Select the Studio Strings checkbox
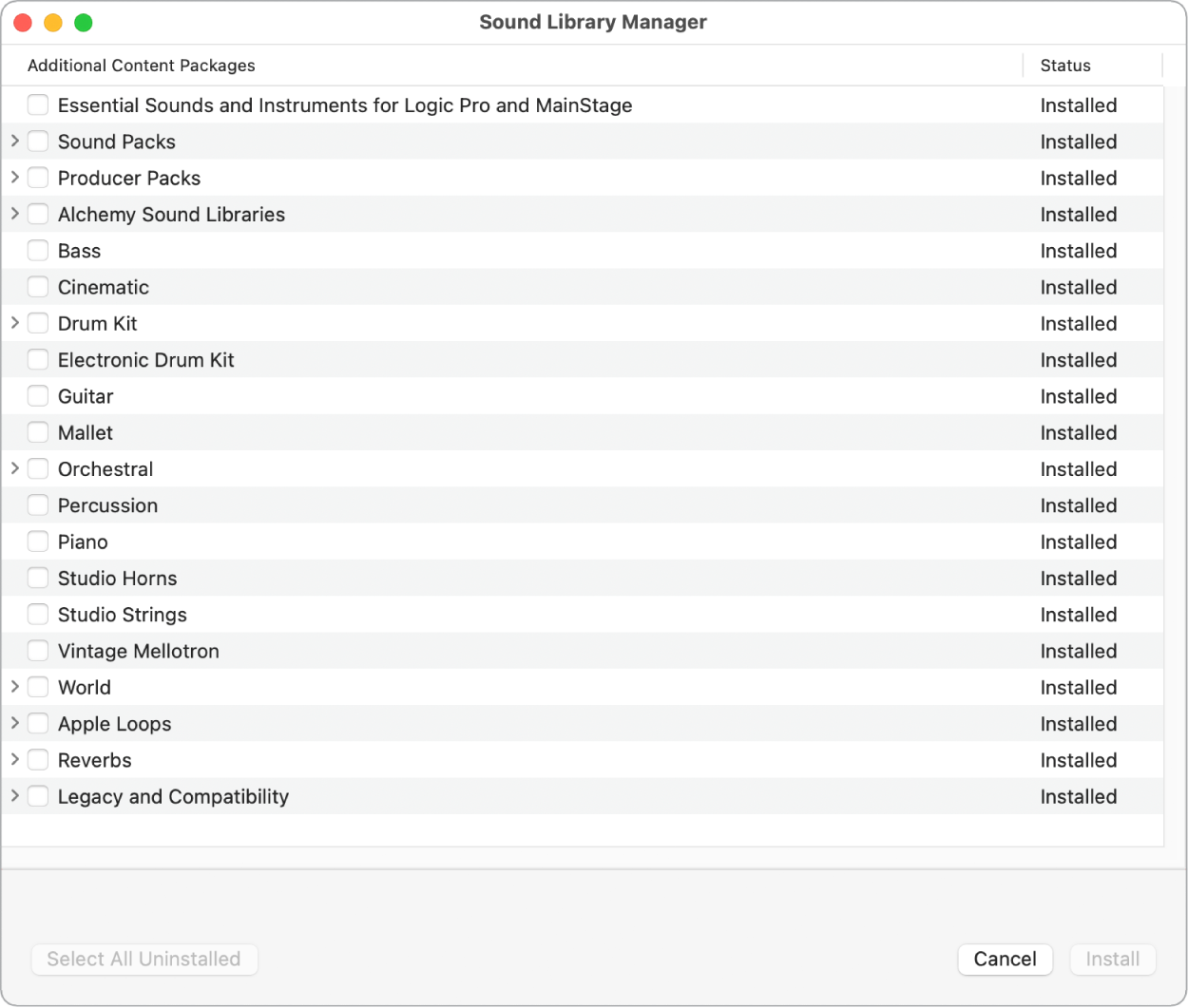The image size is (1188, 1008). pyautogui.click(x=38, y=614)
